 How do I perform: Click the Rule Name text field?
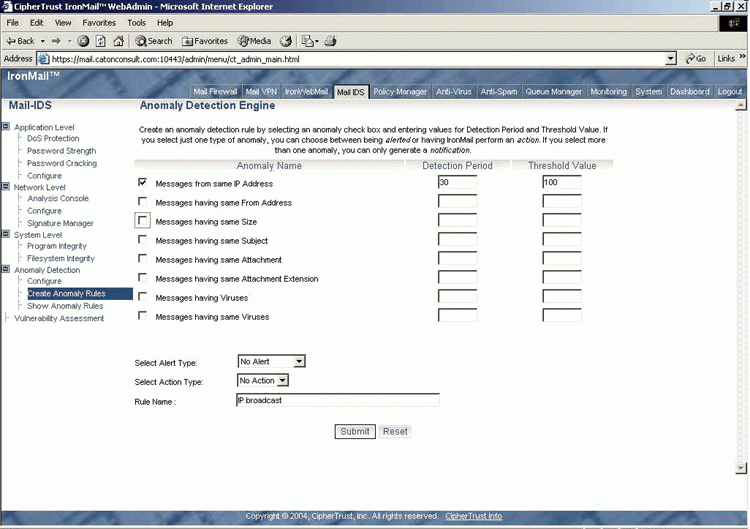coord(338,400)
